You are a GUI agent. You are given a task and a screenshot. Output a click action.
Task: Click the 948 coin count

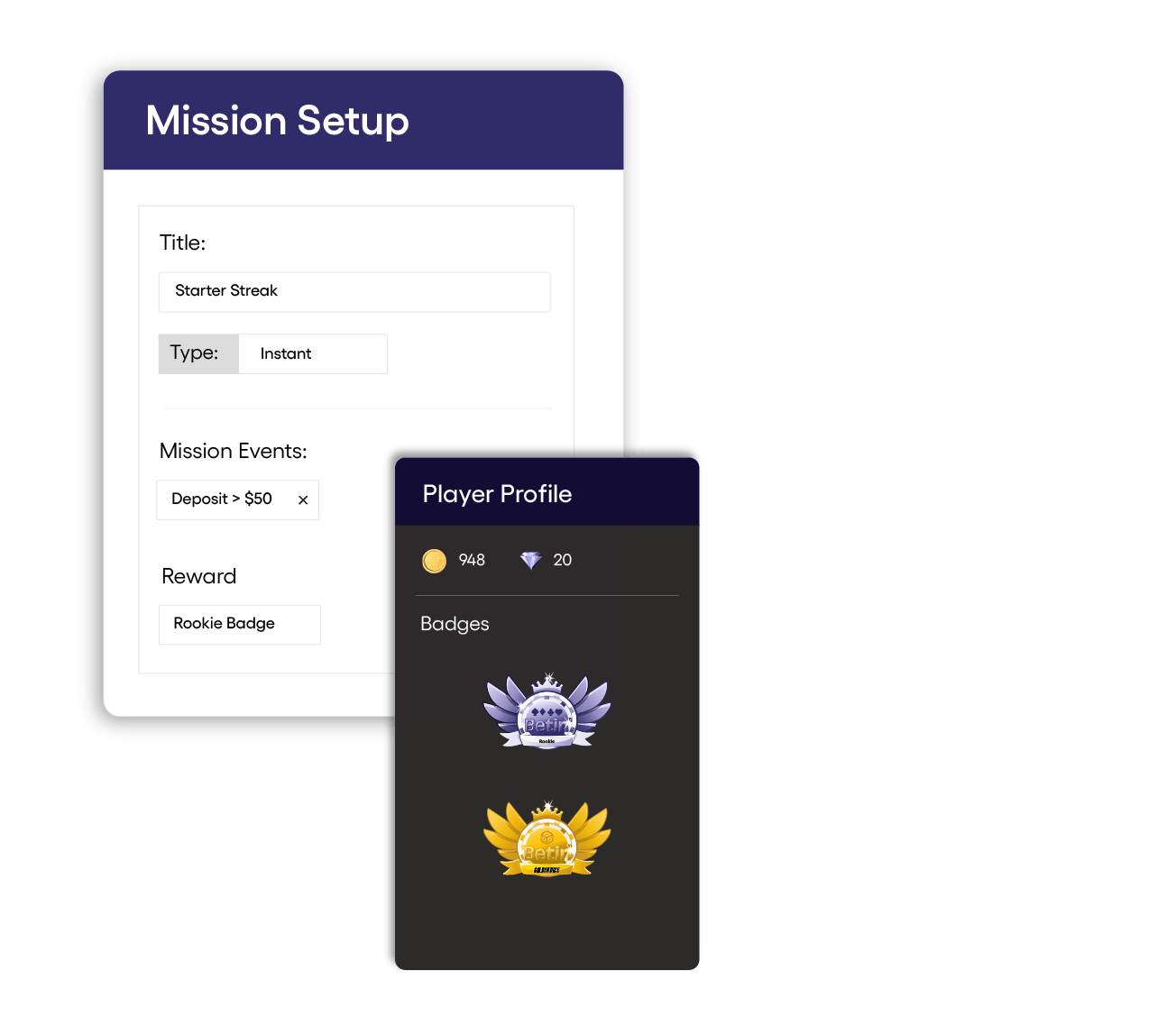tap(472, 560)
